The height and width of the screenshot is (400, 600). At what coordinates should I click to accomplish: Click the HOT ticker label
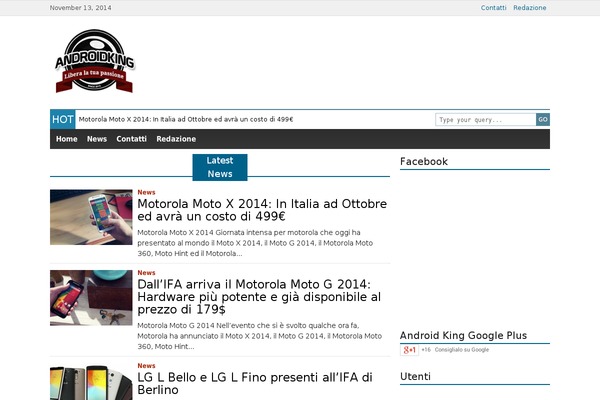pyautogui.click(x=62, y=119)
